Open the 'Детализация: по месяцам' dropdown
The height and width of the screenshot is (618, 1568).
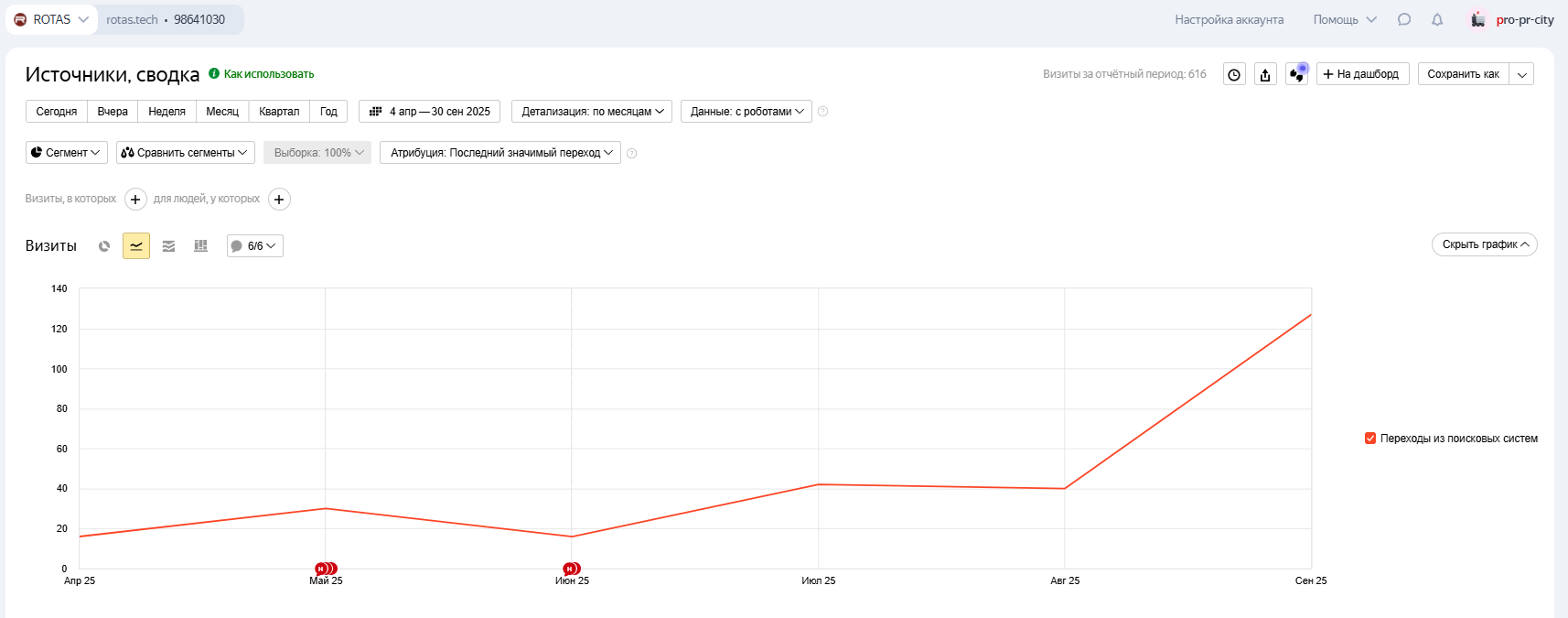[x=592, y=112]
